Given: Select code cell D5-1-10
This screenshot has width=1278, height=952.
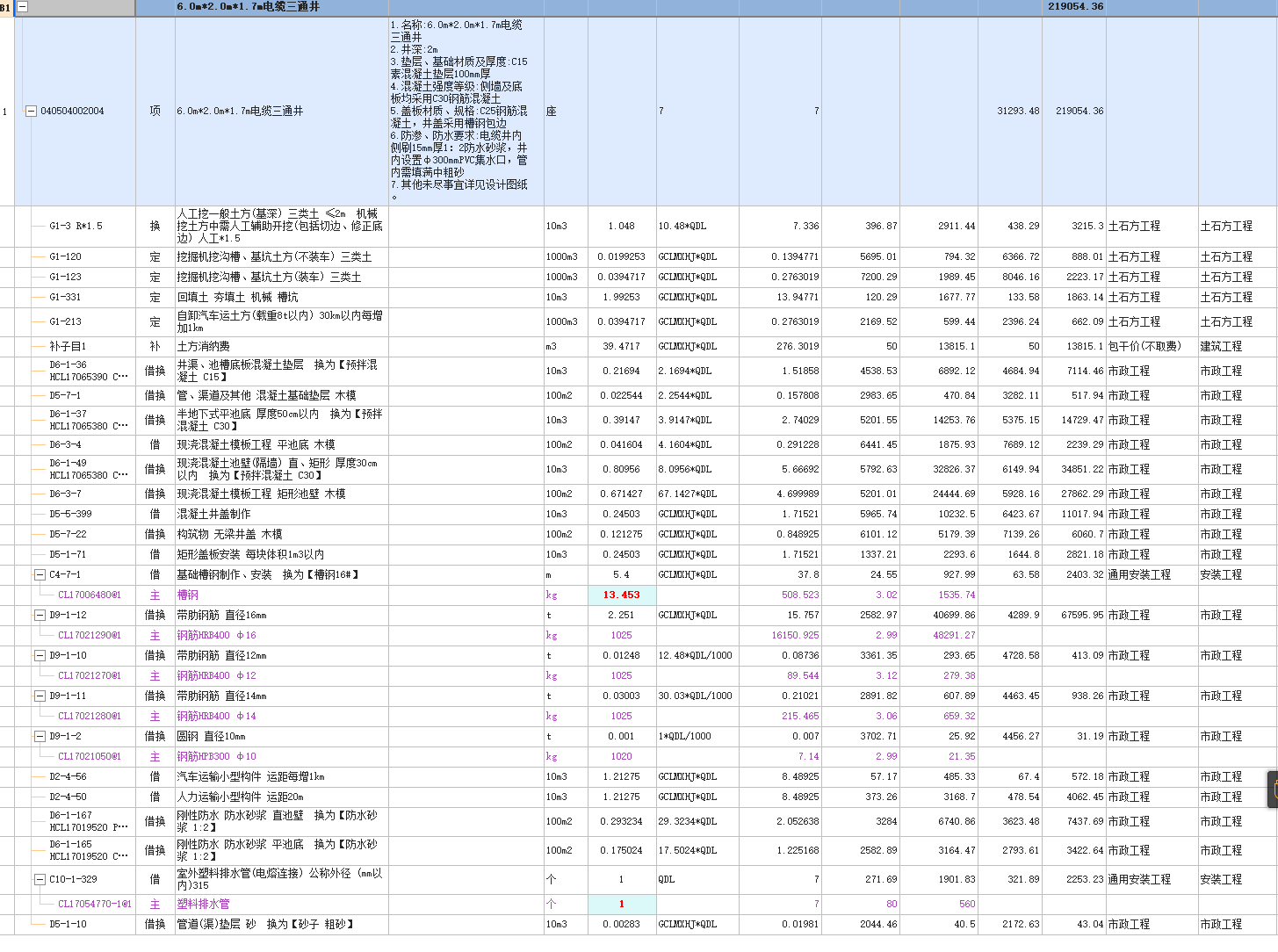Looking at the screenshot, I should [x=69, y=925].
